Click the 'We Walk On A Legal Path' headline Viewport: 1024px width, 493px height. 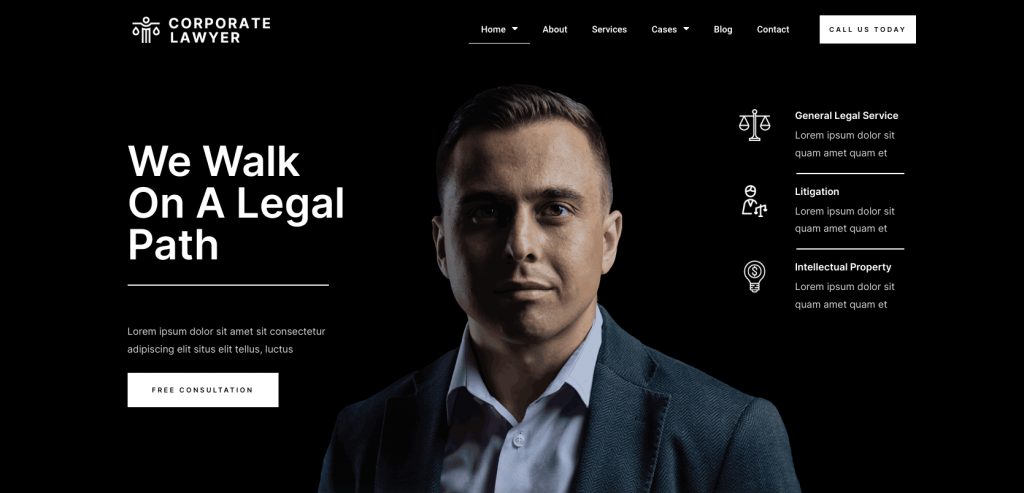tap(236, 202)
